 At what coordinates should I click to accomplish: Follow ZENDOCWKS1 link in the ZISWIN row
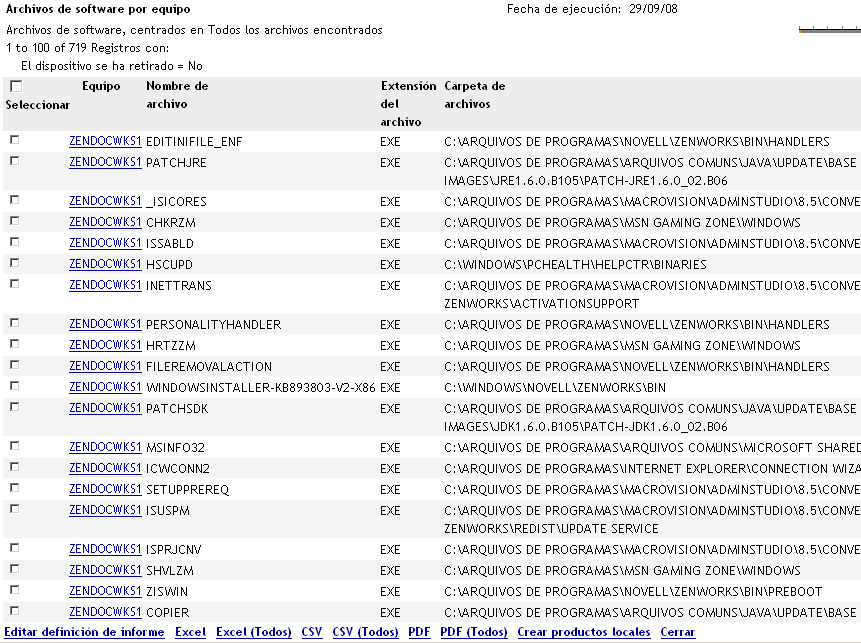pyautogui.click(x=105, y=591)
